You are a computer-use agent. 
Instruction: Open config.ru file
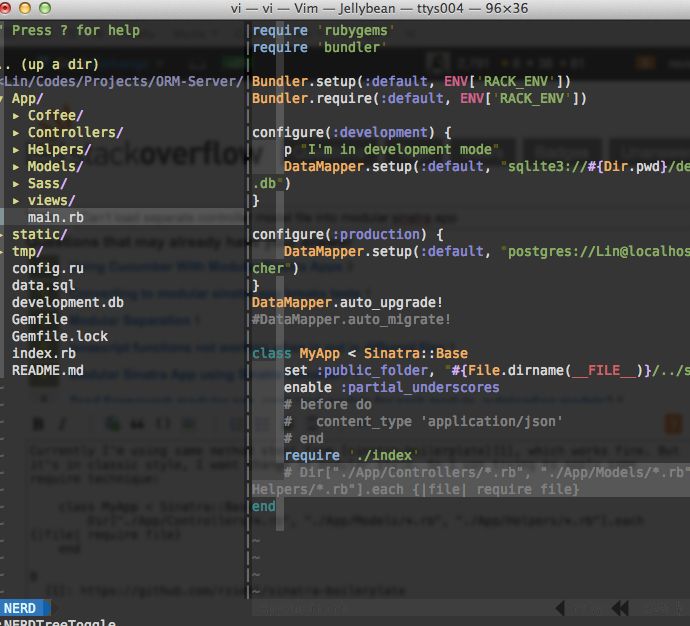pos(48,268)
